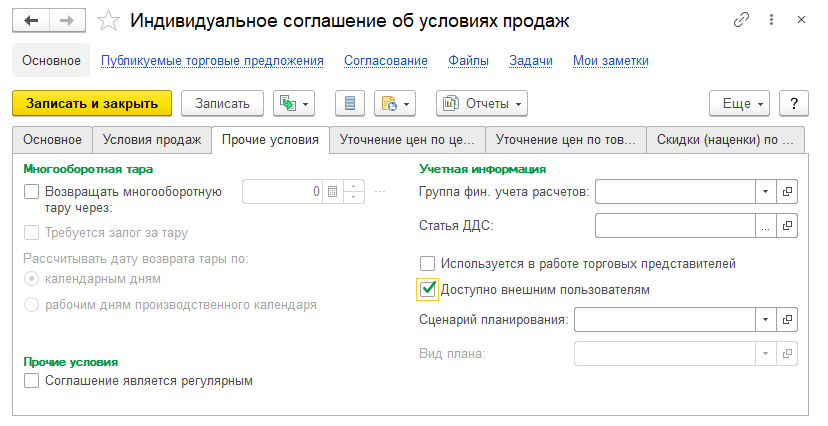Screen dimensions: 828x426
Task: Click the document list icon button
Action: (350, 103)
